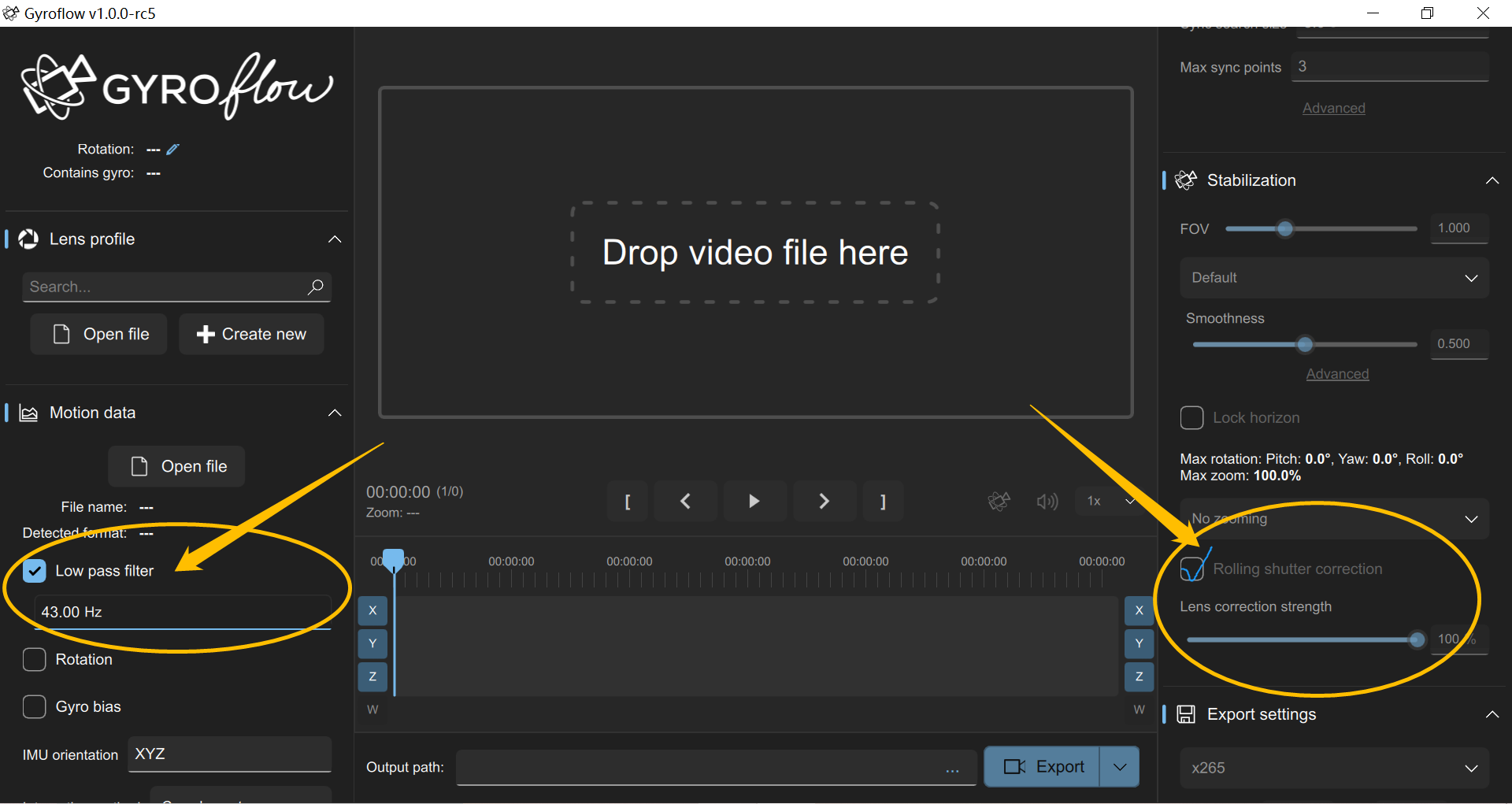Toggle left Z axis chart button
1512x804 pixels.
coord(372,676)
